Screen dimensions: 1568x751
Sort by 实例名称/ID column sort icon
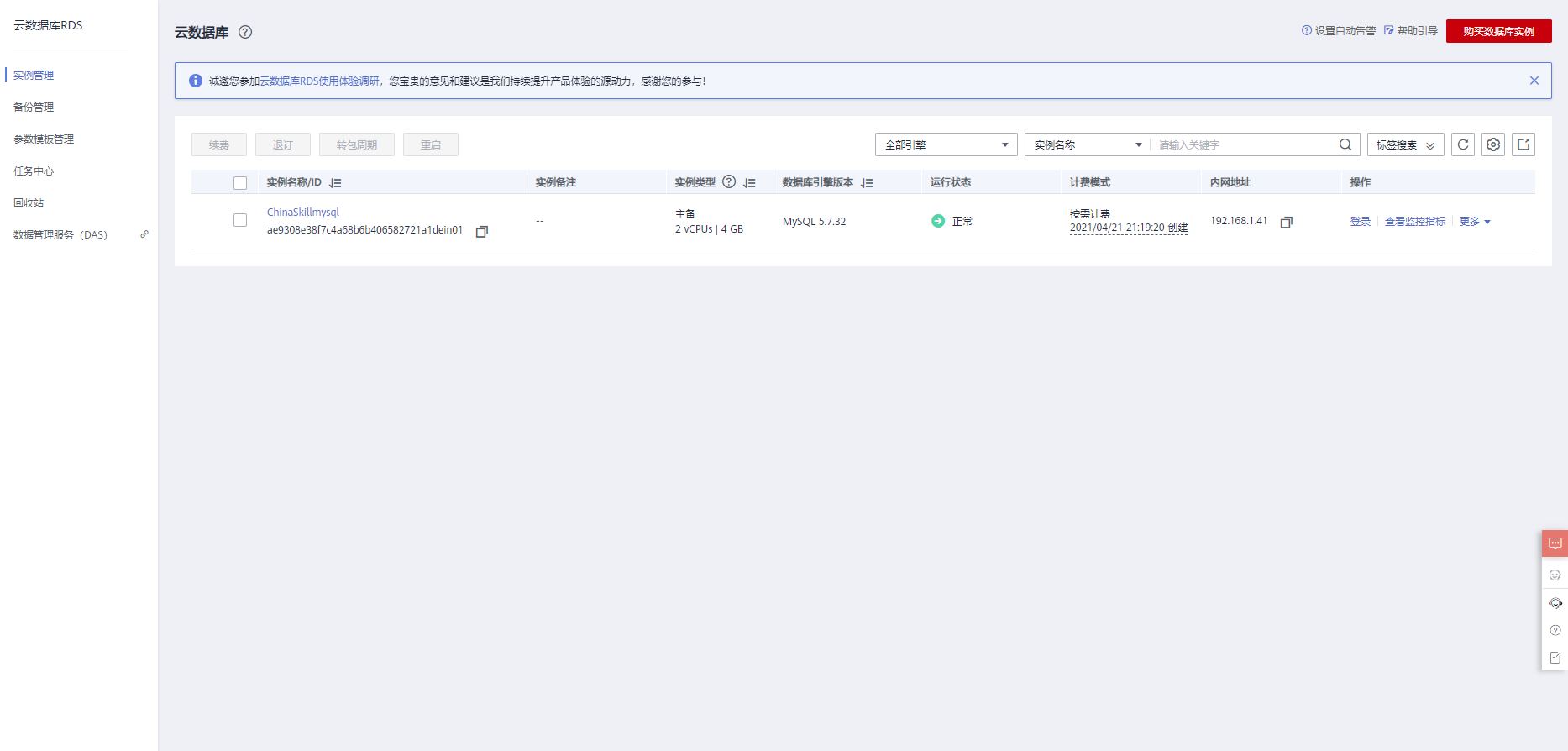click(335, 182)
